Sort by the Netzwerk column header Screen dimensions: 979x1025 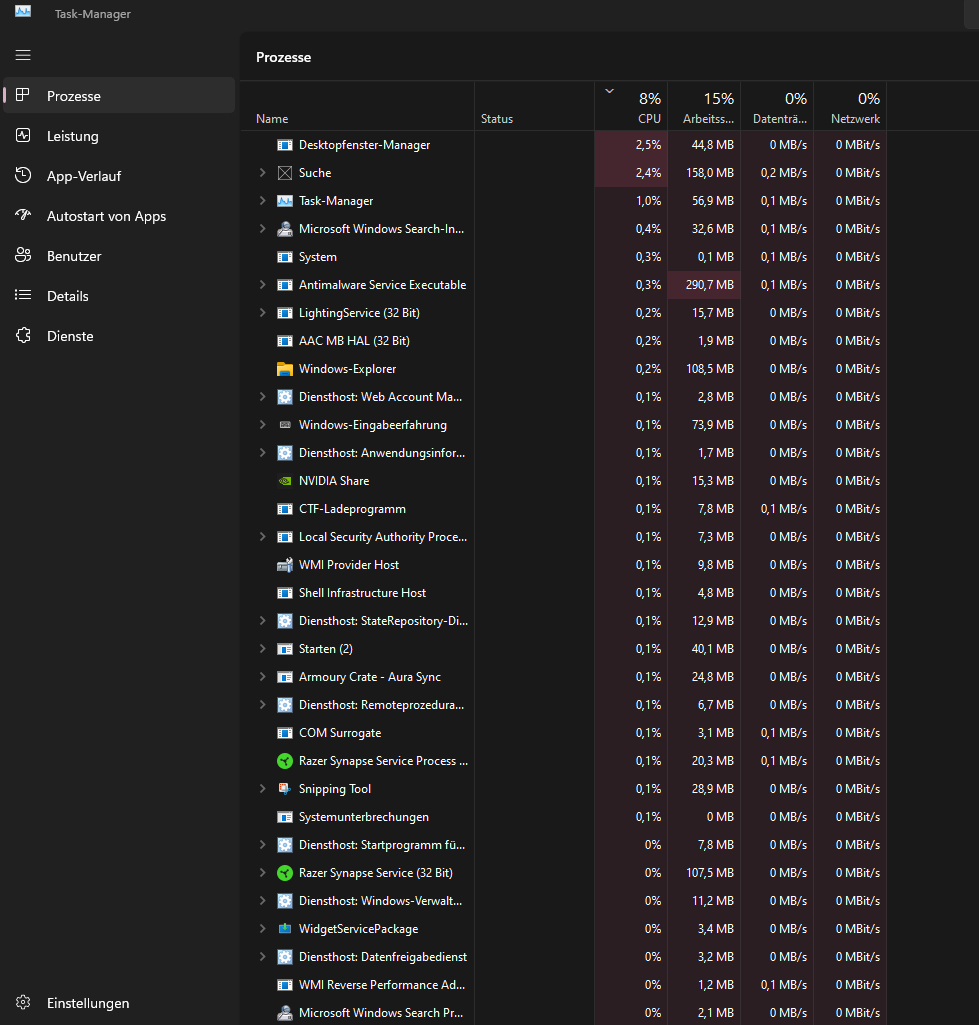coord(850,106)
